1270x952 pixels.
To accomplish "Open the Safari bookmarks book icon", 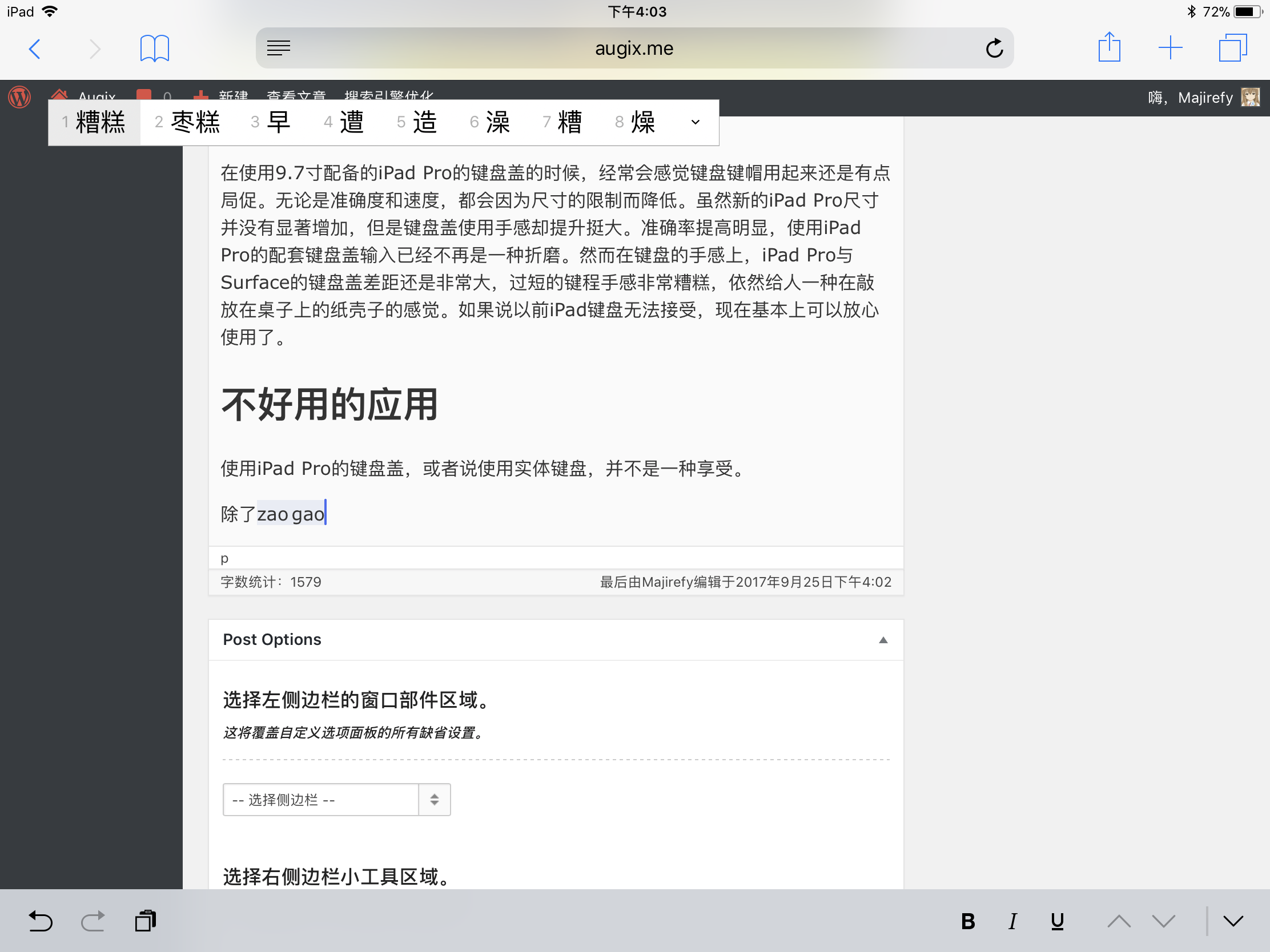I will 154,48.
